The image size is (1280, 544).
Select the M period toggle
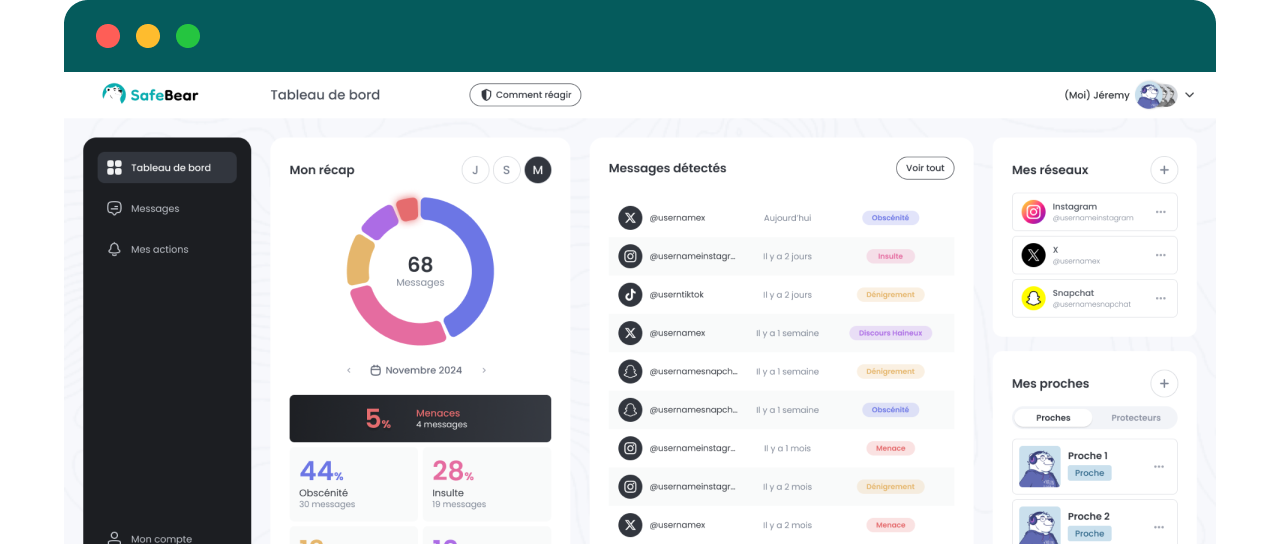click(x=538, y=170)
